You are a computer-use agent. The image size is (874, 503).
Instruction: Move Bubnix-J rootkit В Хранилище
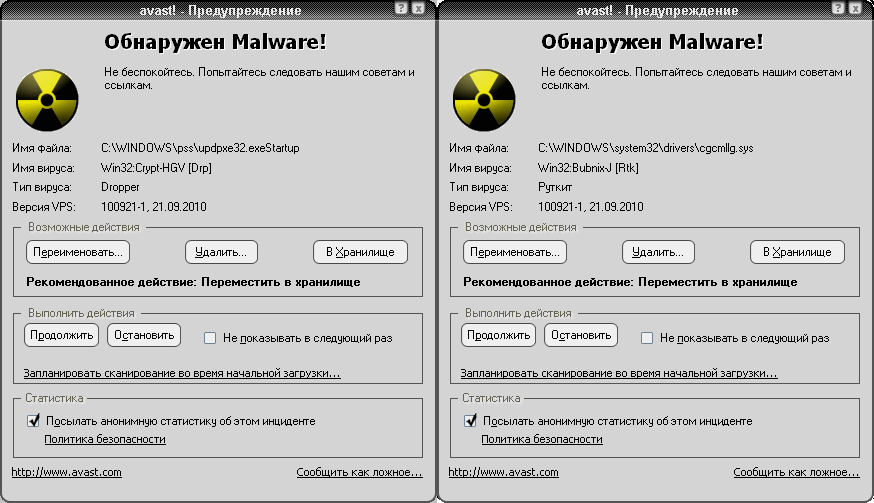797,252
